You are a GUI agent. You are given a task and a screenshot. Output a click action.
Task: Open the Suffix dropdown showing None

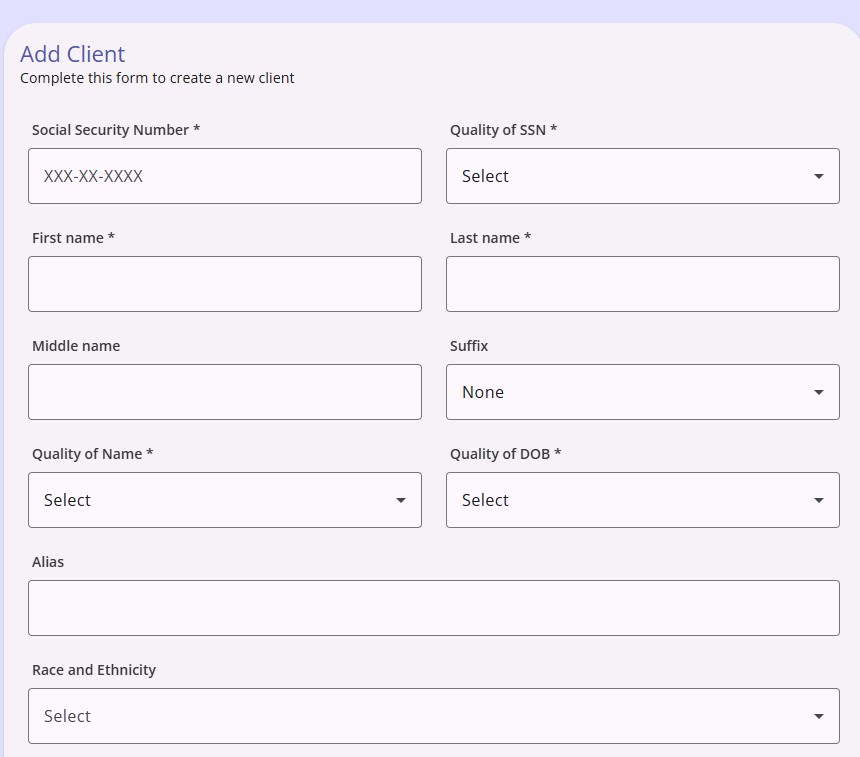point(643,392)
